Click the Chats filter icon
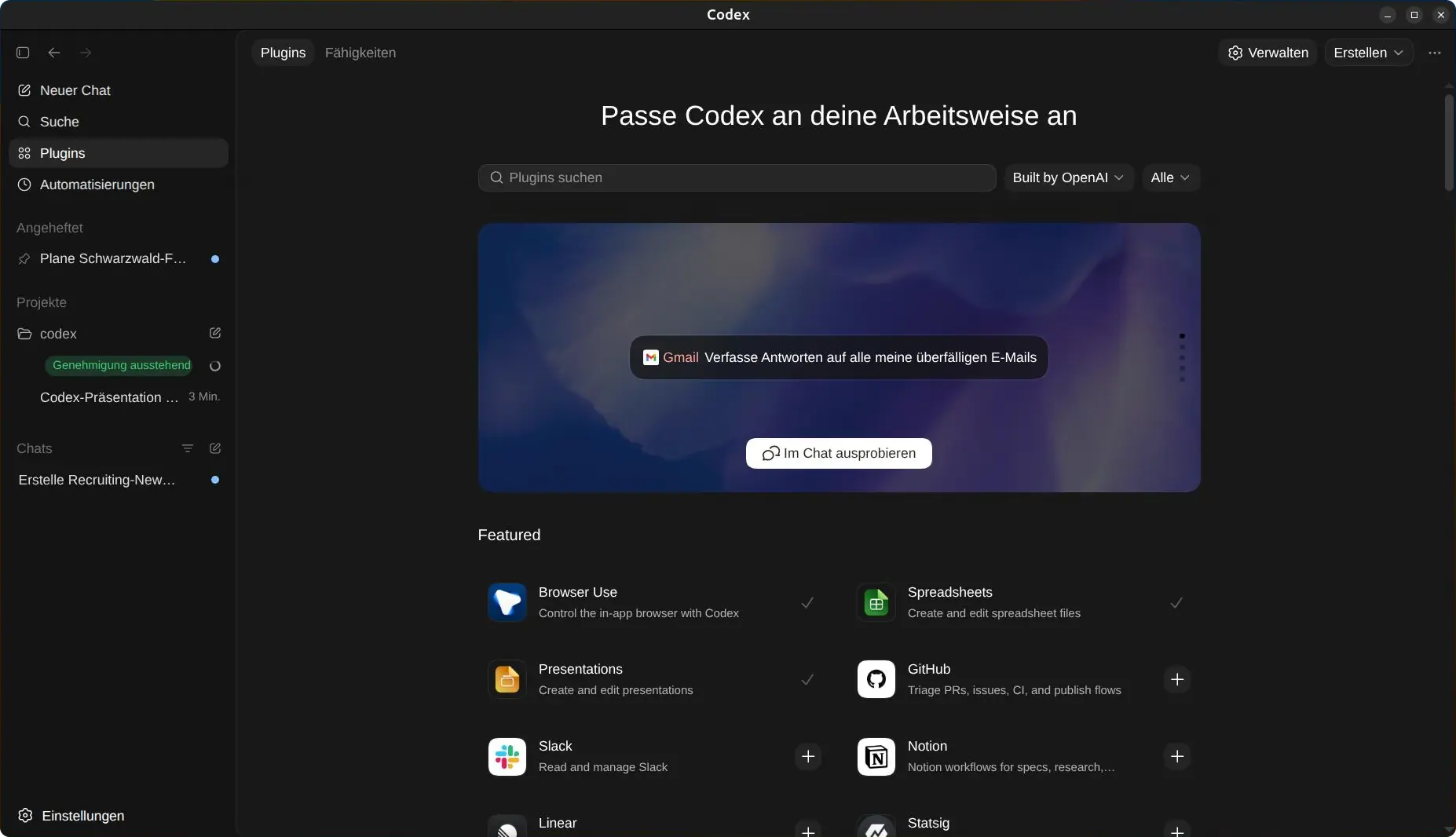The width and height of the screenshot is (1456, 837). click(x=187, y=448)
